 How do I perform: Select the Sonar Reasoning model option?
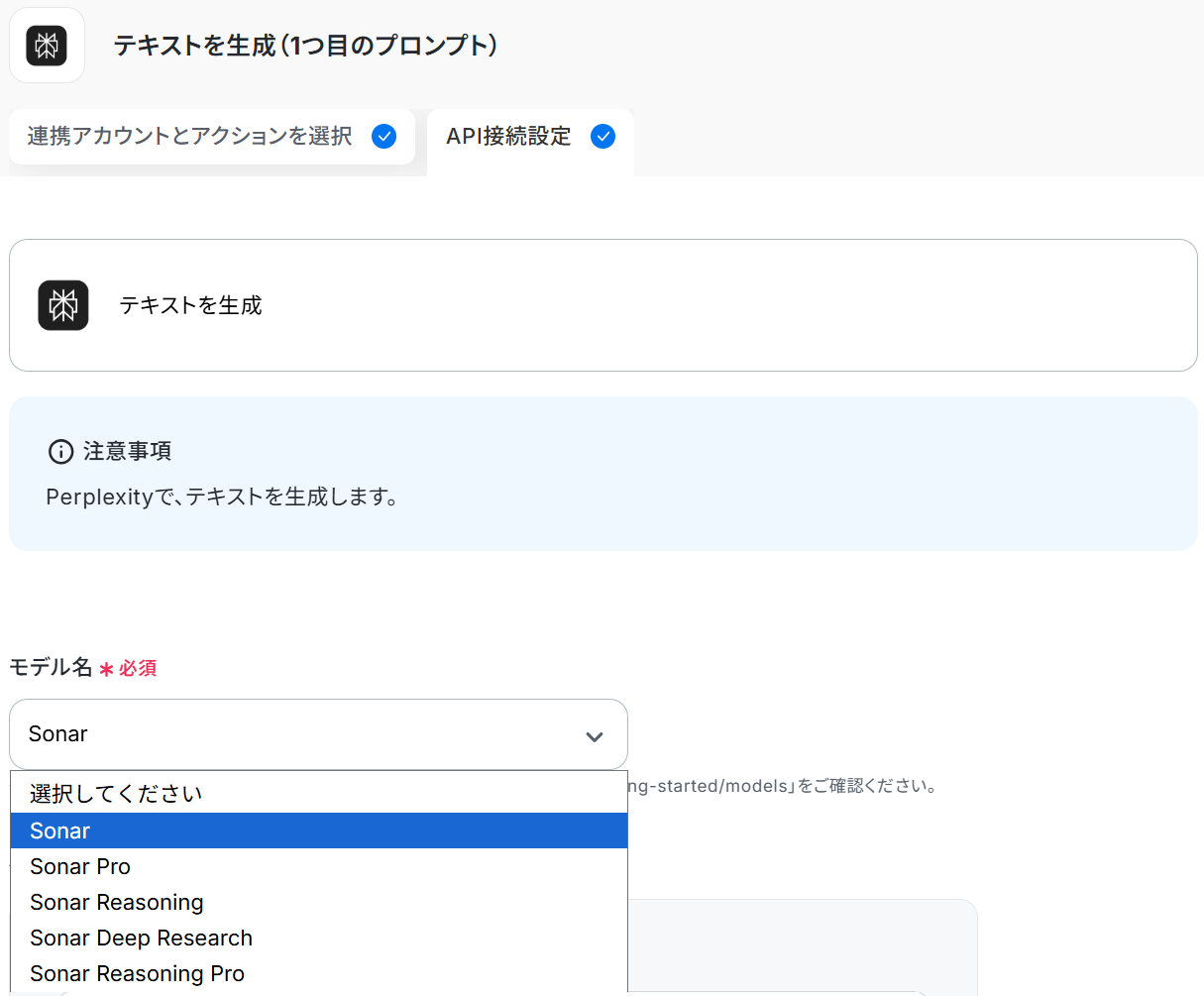pos(117,902)
